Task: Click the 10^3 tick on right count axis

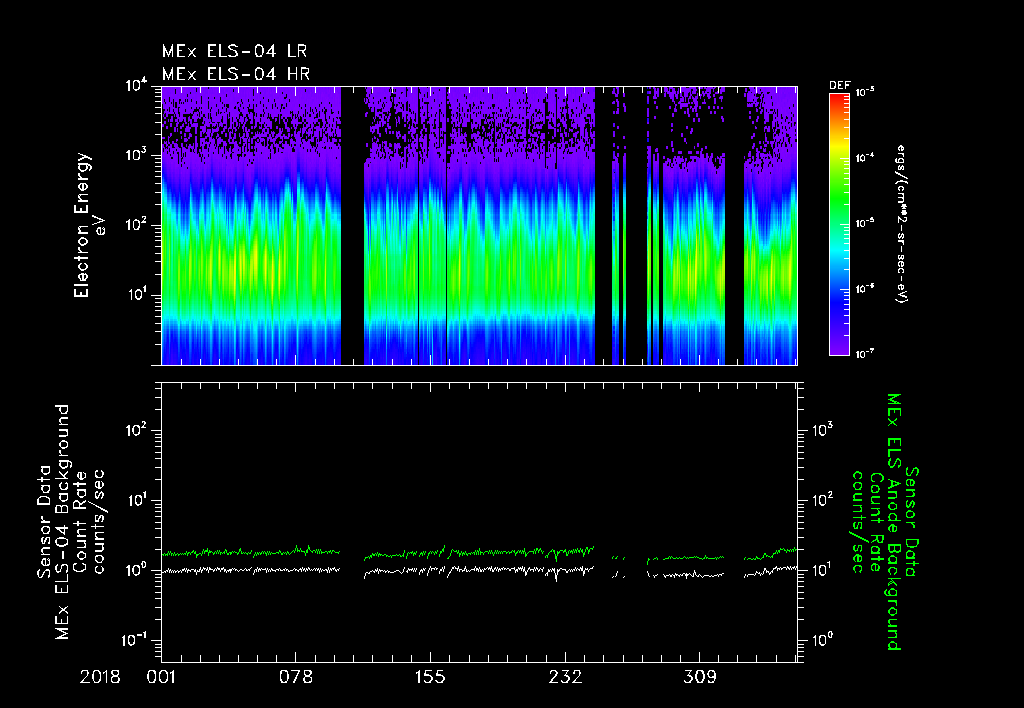Action: coord(822,430)
